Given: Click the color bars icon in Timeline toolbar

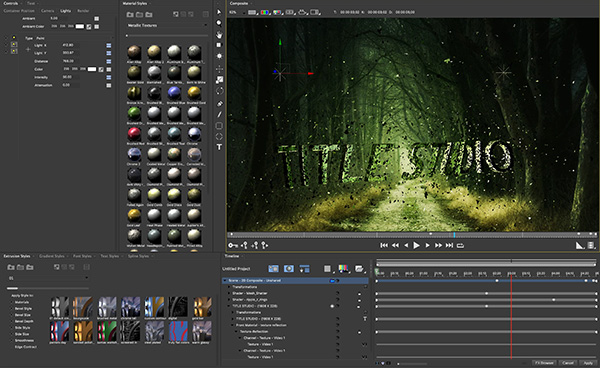Looking at the screenshot, I should tap(343, 269).
